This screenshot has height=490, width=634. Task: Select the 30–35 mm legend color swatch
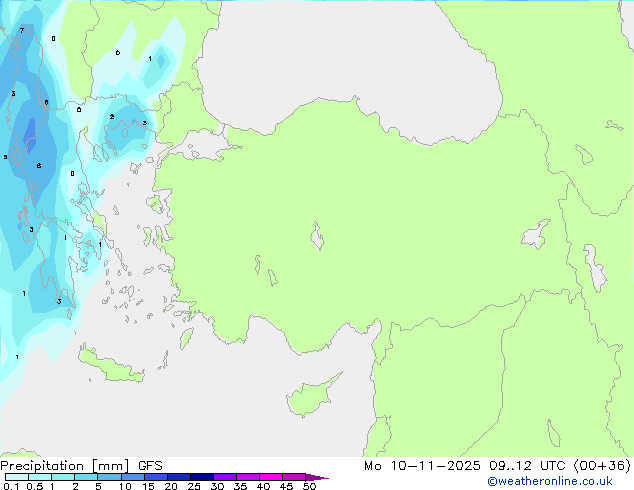tap(225, 477)
